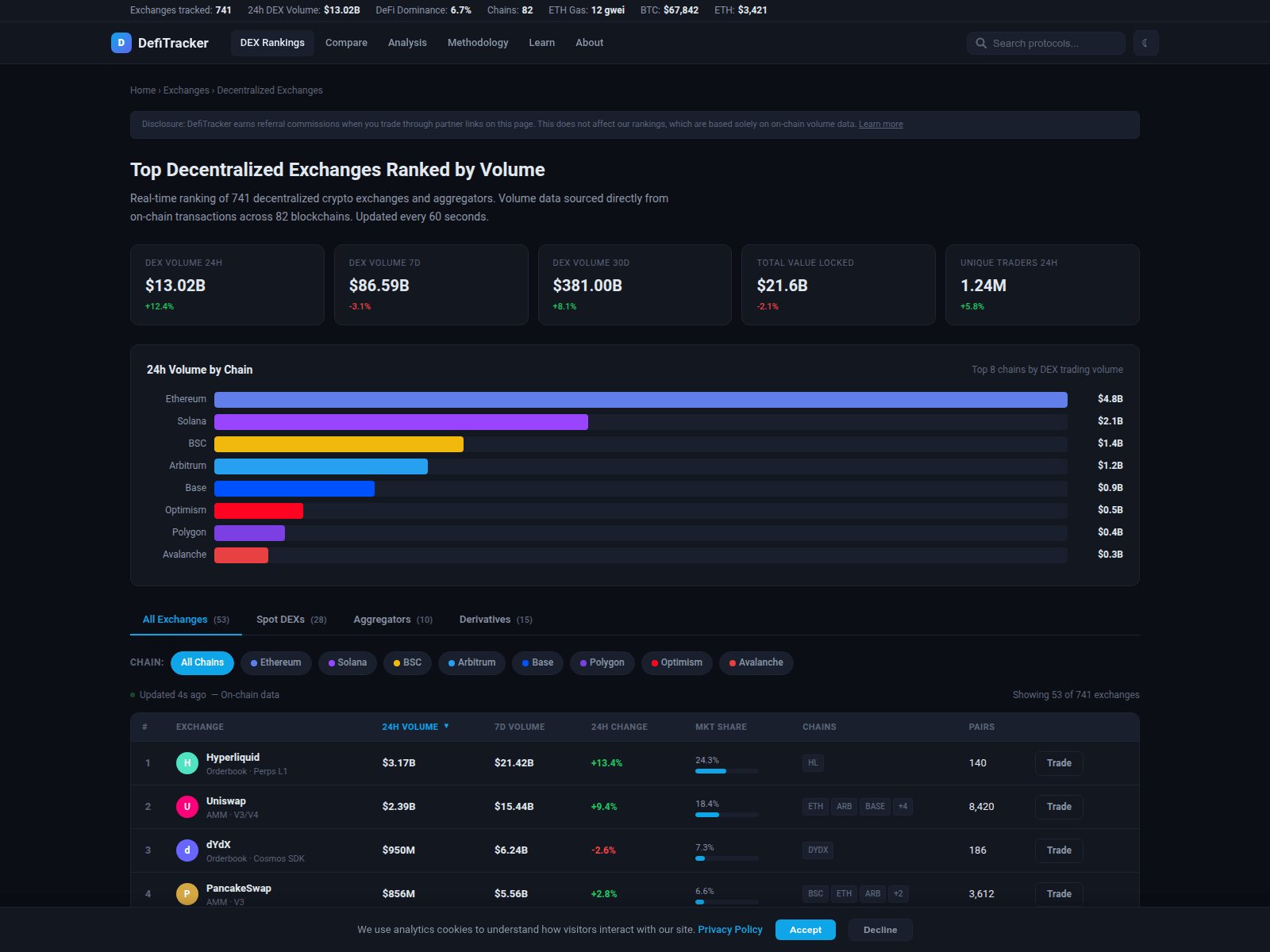This screenshot has height=952, width=1270.
Task: Click the Arbitrum volume bar
Action: [x=321, y=466]
